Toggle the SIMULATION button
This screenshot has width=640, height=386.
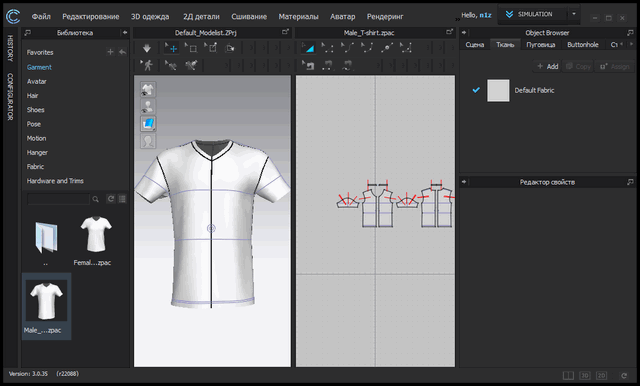click(x=532, y=14)
